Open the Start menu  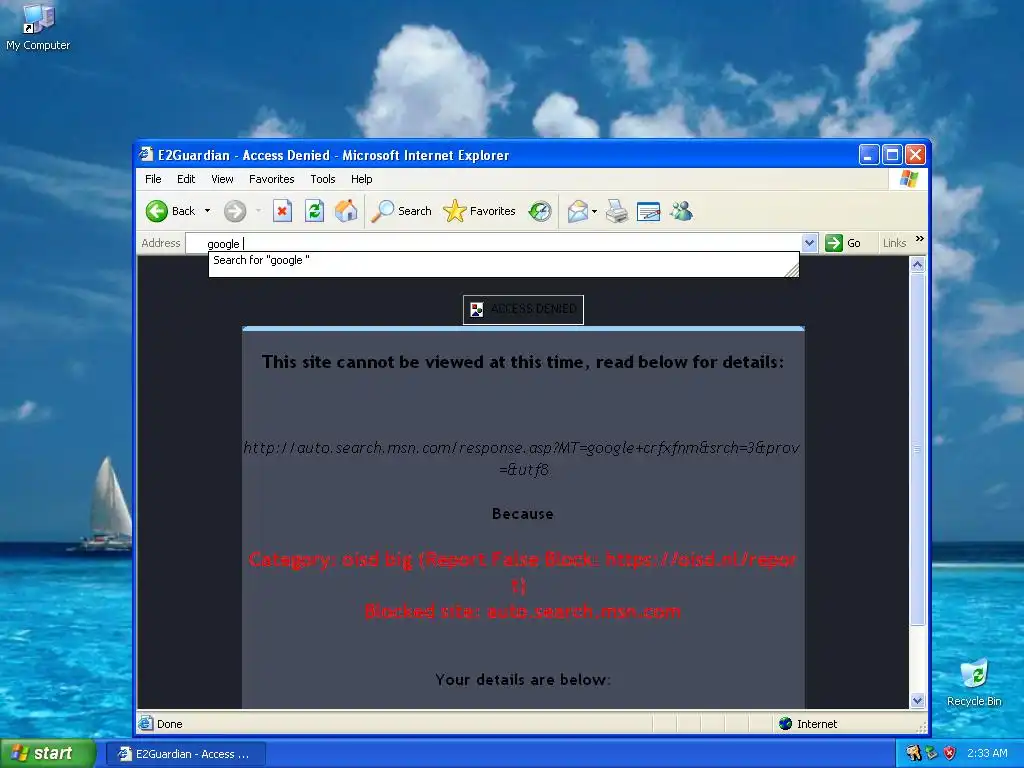click(x=48, y=754)
